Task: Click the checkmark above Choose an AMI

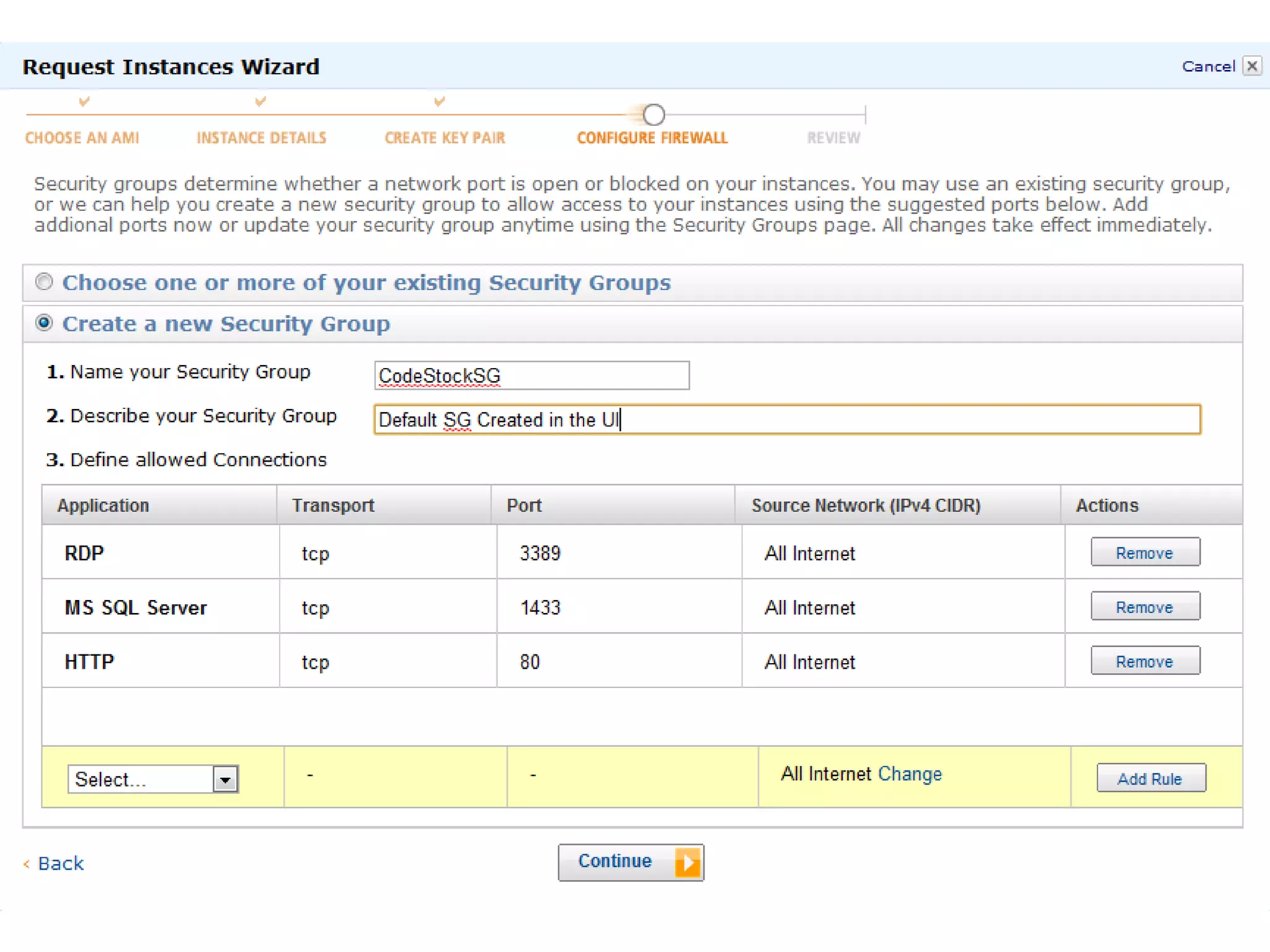Action: tap(84, 101)
